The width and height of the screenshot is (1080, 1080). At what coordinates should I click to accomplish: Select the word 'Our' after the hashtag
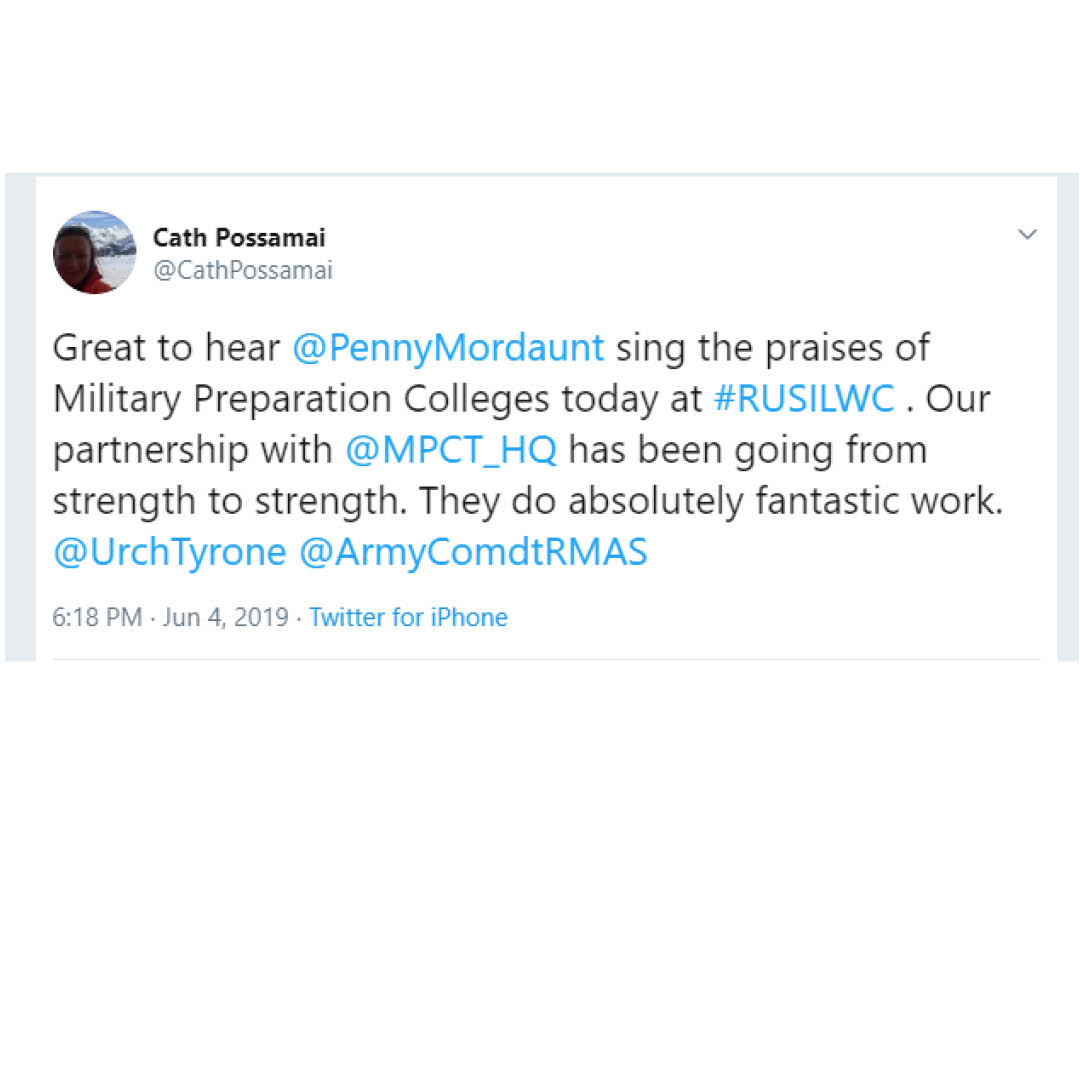(957, 398)
